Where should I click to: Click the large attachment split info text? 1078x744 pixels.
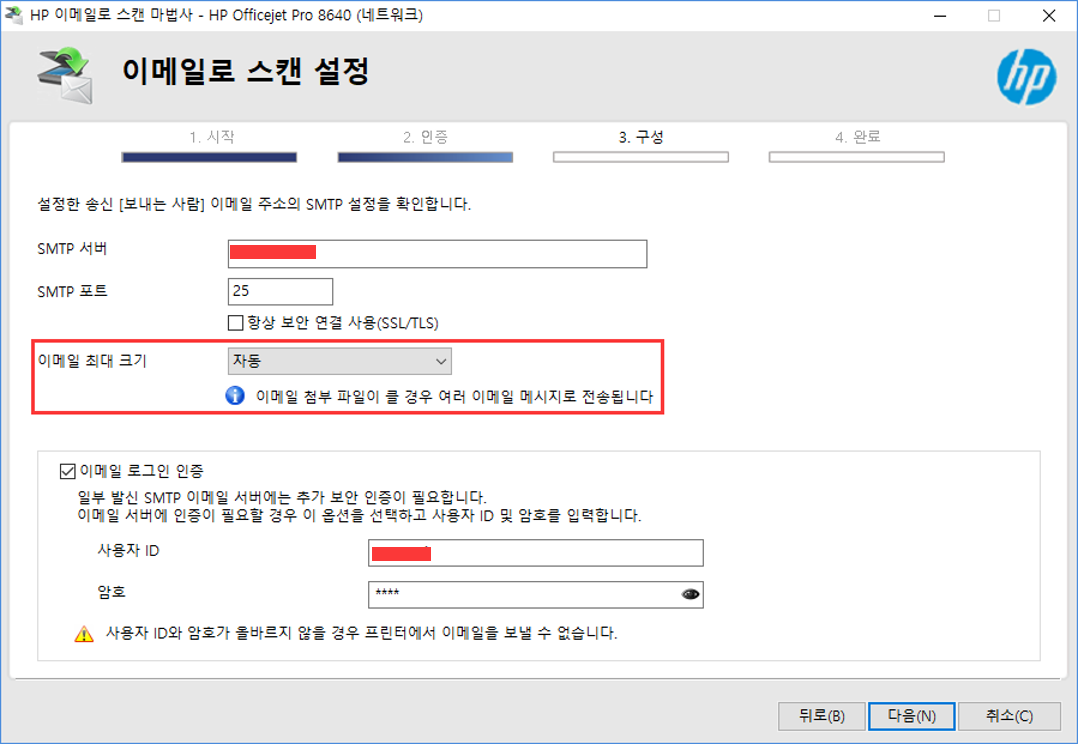[x=454, y=396]
